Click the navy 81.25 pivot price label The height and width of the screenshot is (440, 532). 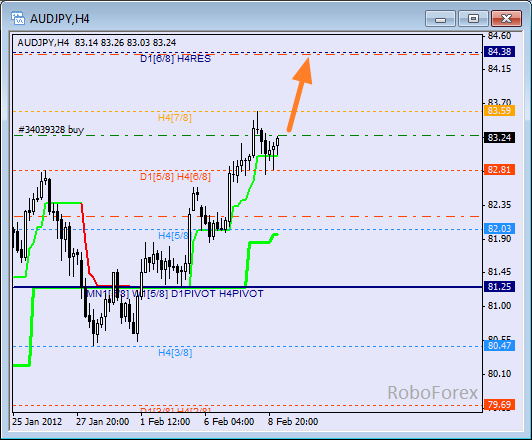coord(499,287)
